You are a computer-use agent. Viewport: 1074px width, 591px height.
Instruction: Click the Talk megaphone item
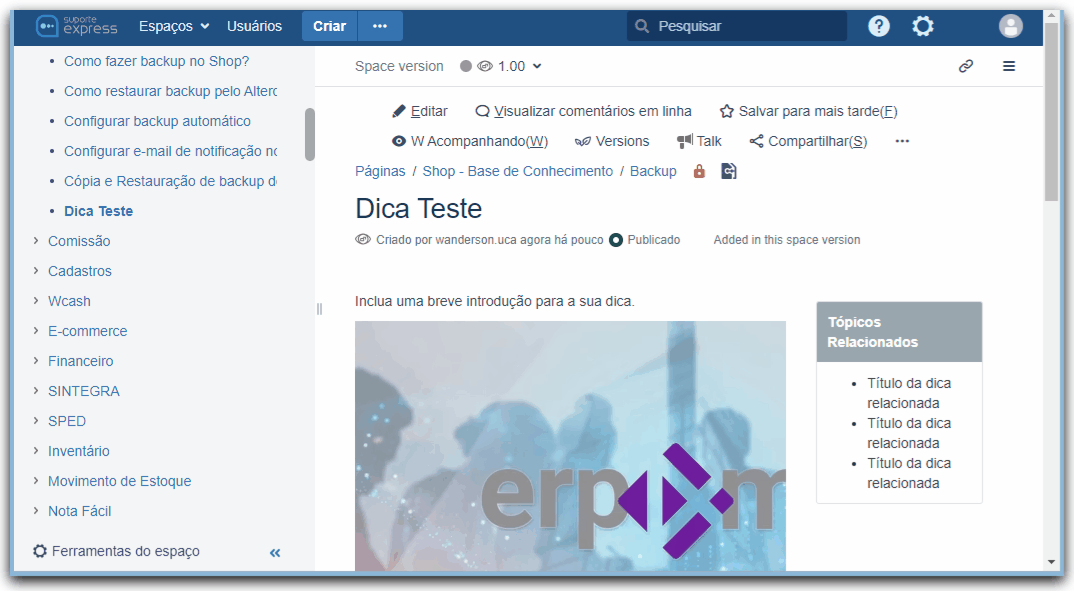(x=699, y=141)
